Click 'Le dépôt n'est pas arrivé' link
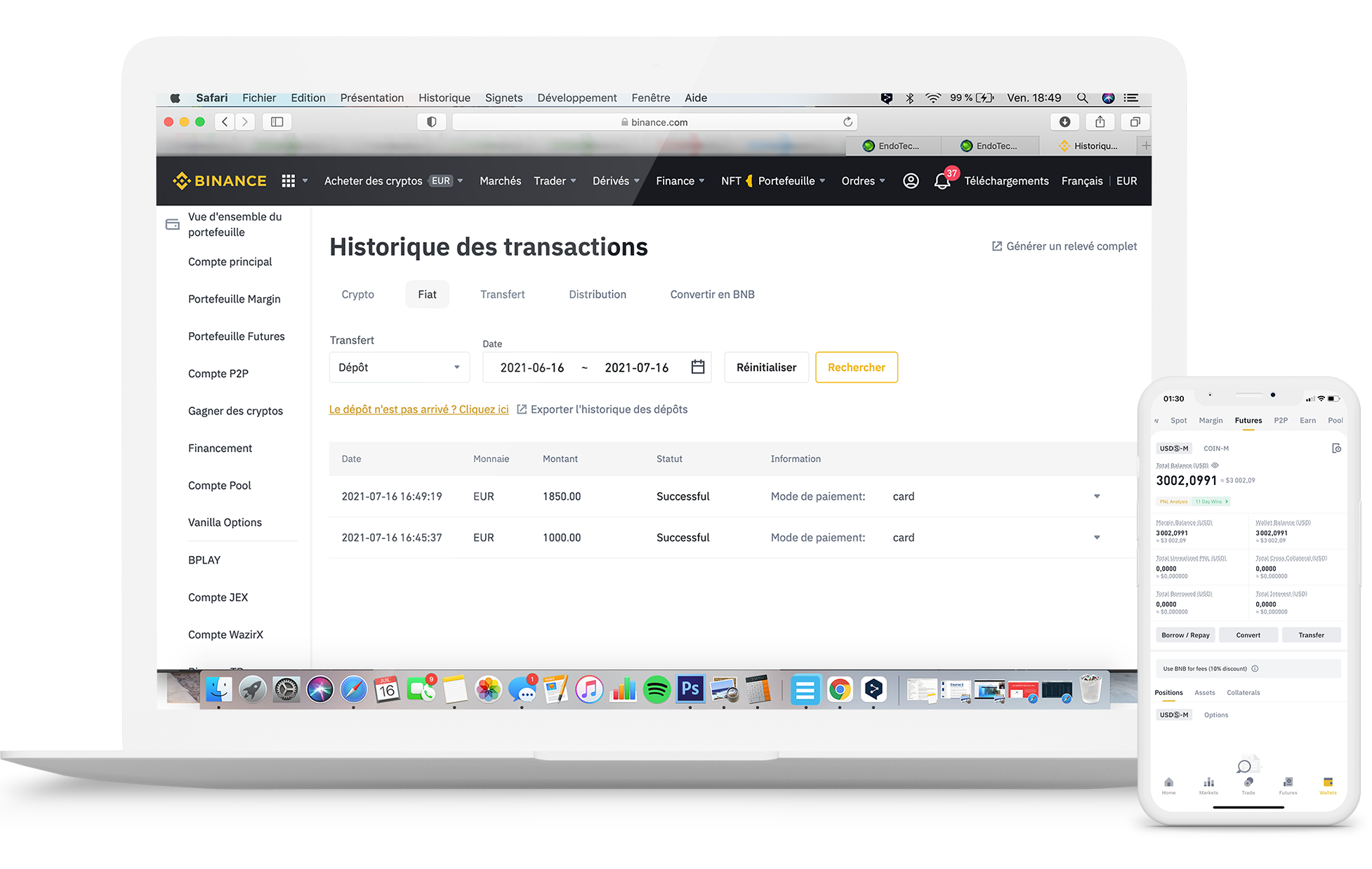 tap(418, 409)
